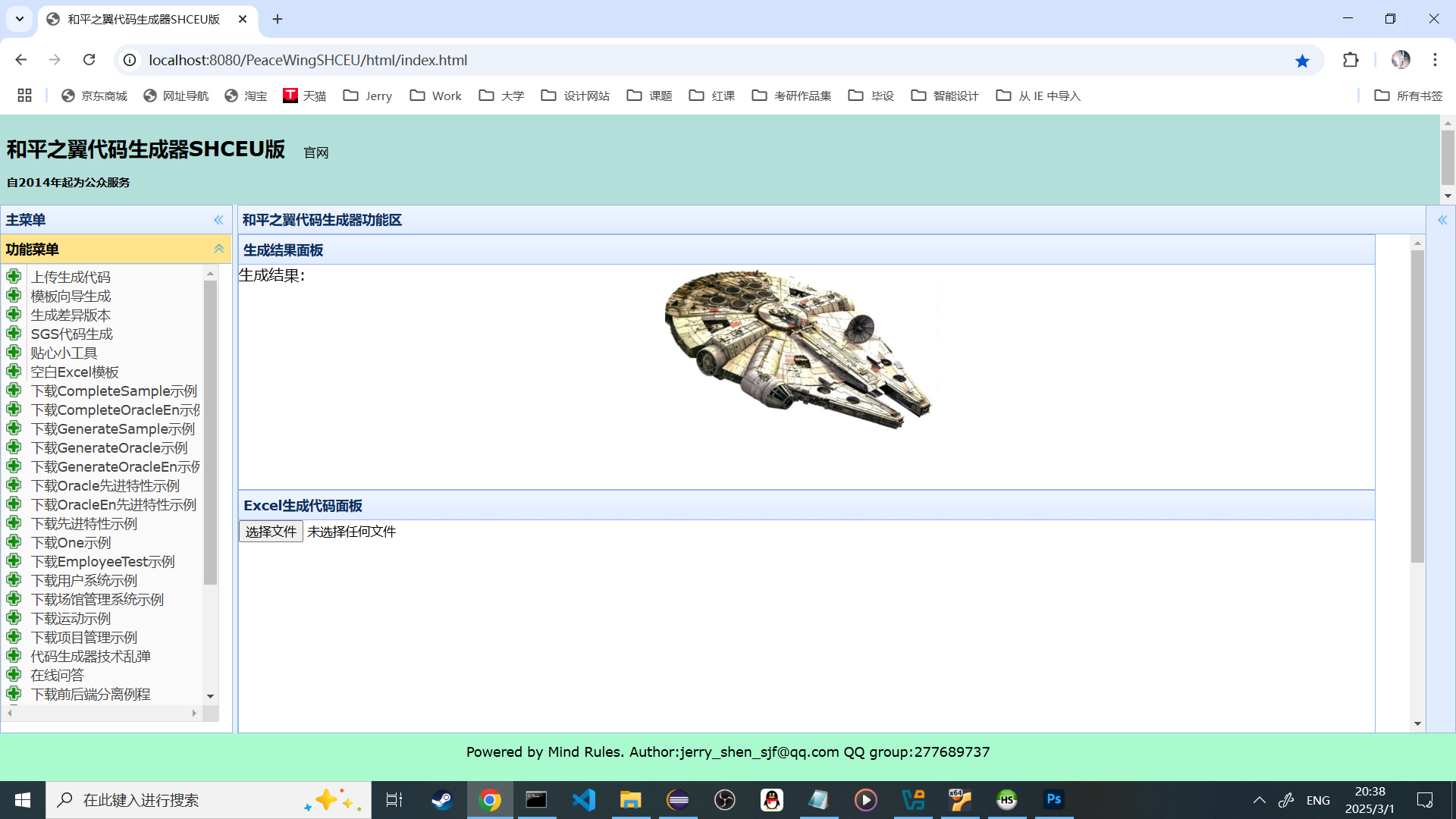This screenshot has width=1456, height=819.
Task: Select 模板向导生成 in the function menu
Action: pos(71,296)
